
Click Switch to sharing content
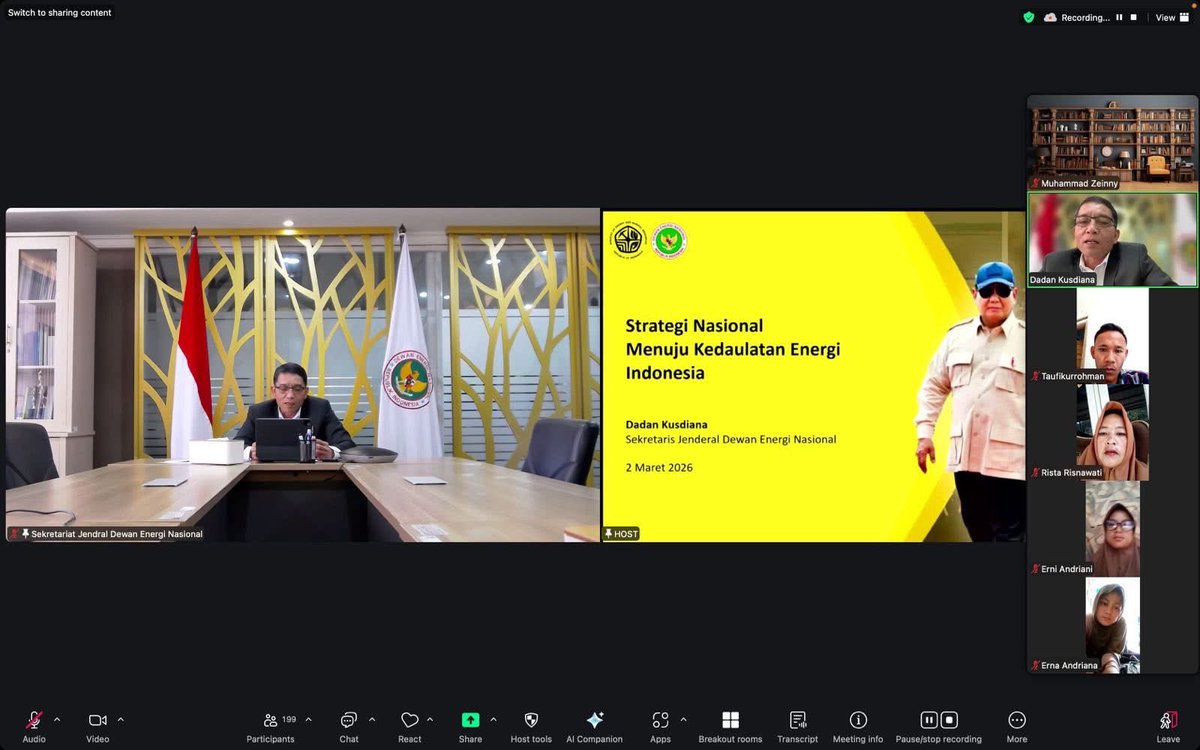pos(57,12)
